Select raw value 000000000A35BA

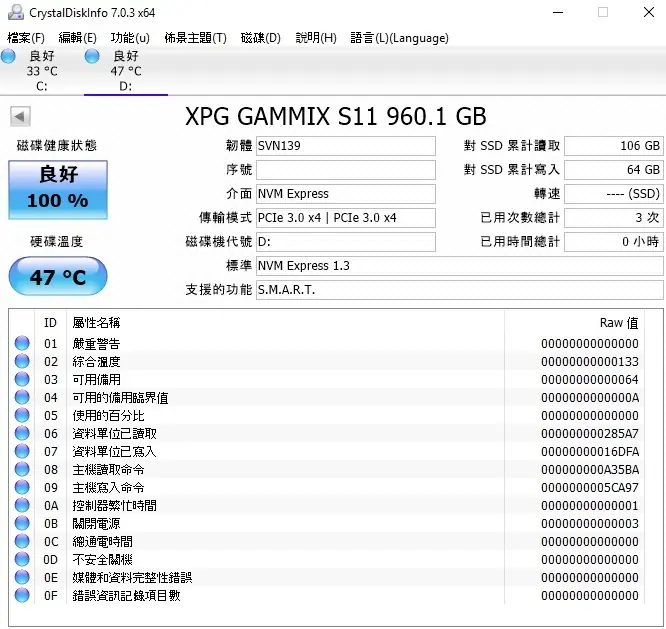pyautogui.click(x=590, y=469)
